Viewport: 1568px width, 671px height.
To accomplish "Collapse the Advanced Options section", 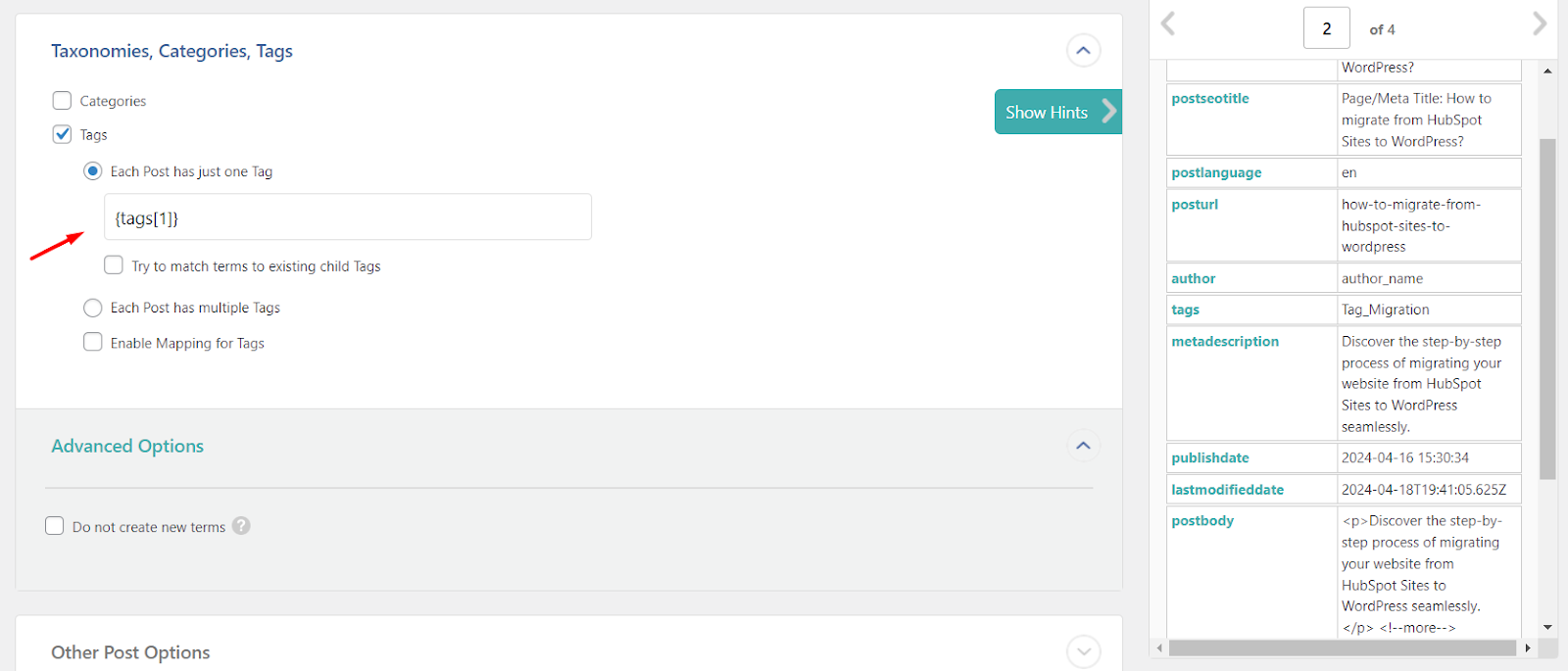I will click(1083, 446).
